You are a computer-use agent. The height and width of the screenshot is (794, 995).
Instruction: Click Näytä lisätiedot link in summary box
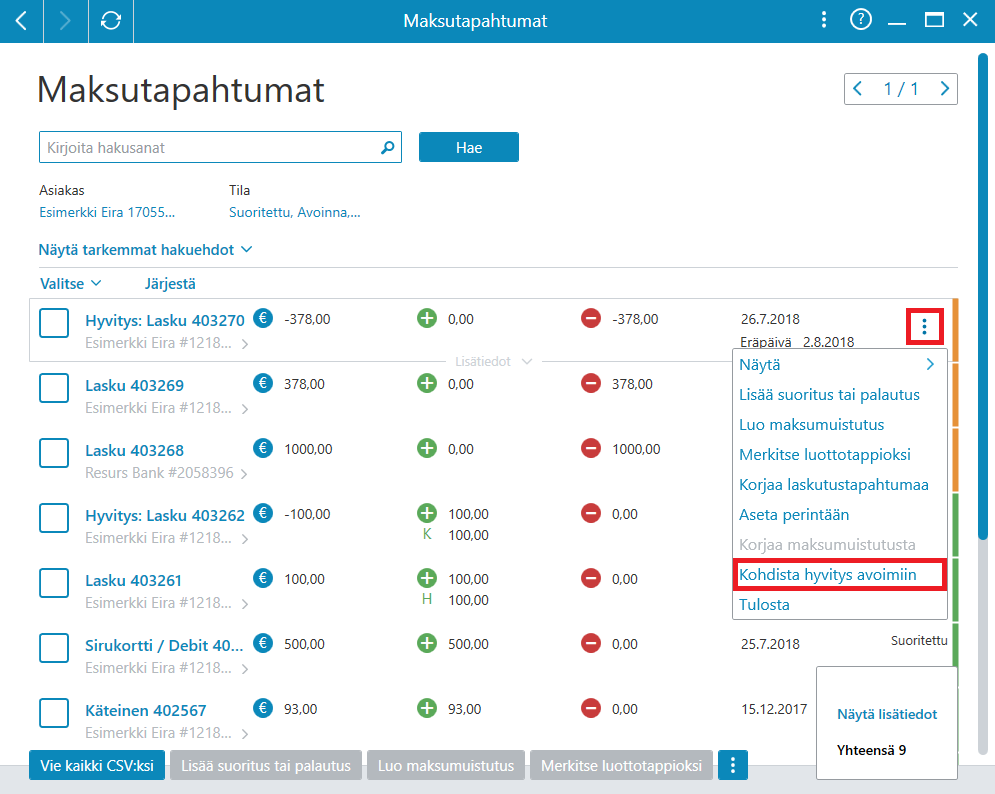click(x=886, y=714)
